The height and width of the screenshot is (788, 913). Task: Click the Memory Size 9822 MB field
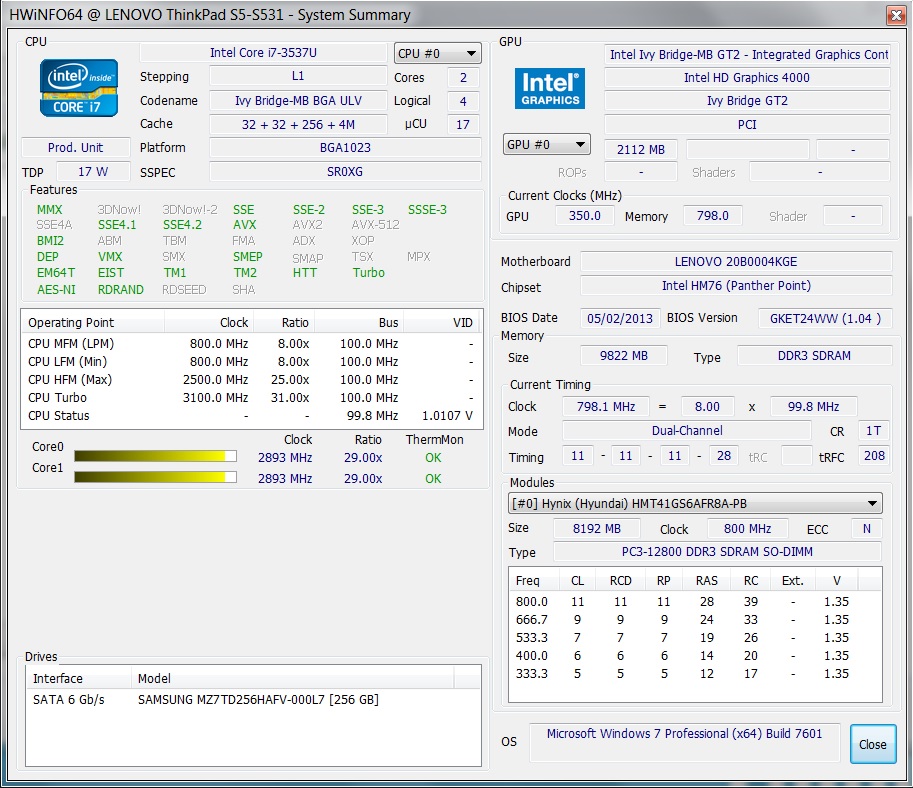tap(624, 356)
